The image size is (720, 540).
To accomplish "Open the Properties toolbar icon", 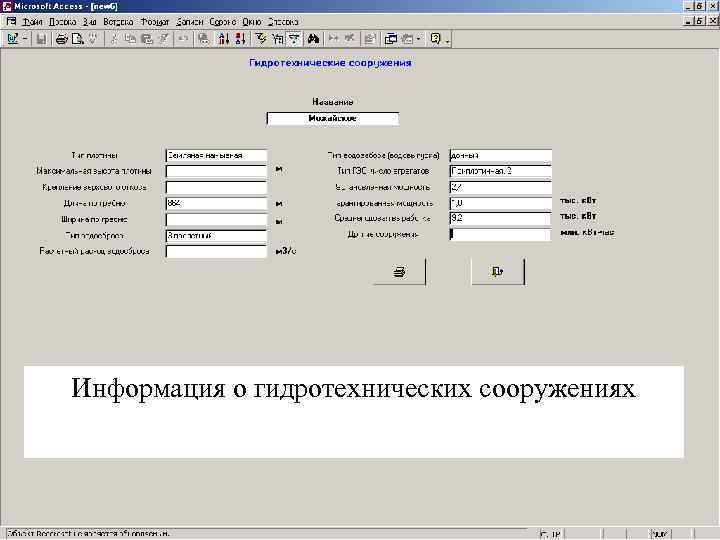I will pos(370,39).
